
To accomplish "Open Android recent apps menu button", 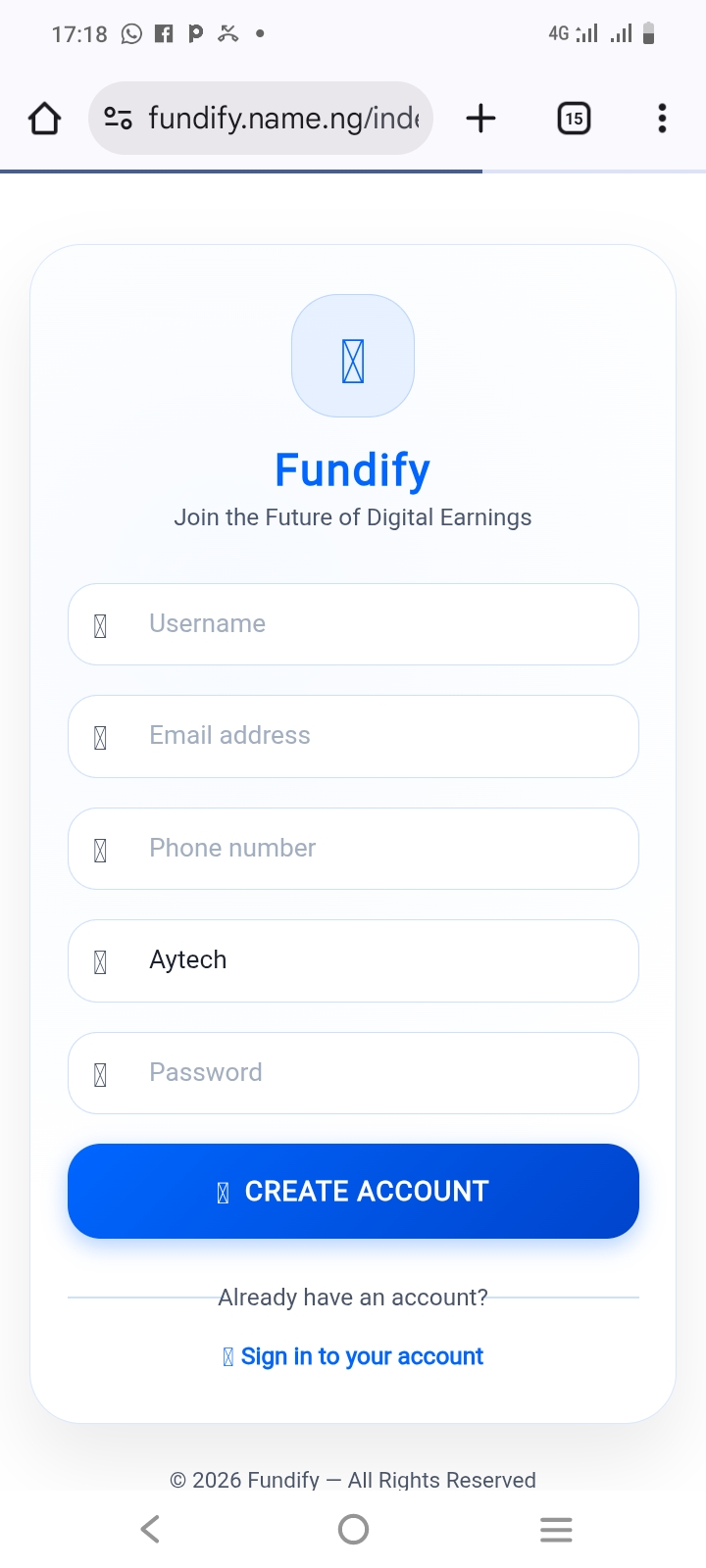I will pyautogui.click(x=556, y=1529).
